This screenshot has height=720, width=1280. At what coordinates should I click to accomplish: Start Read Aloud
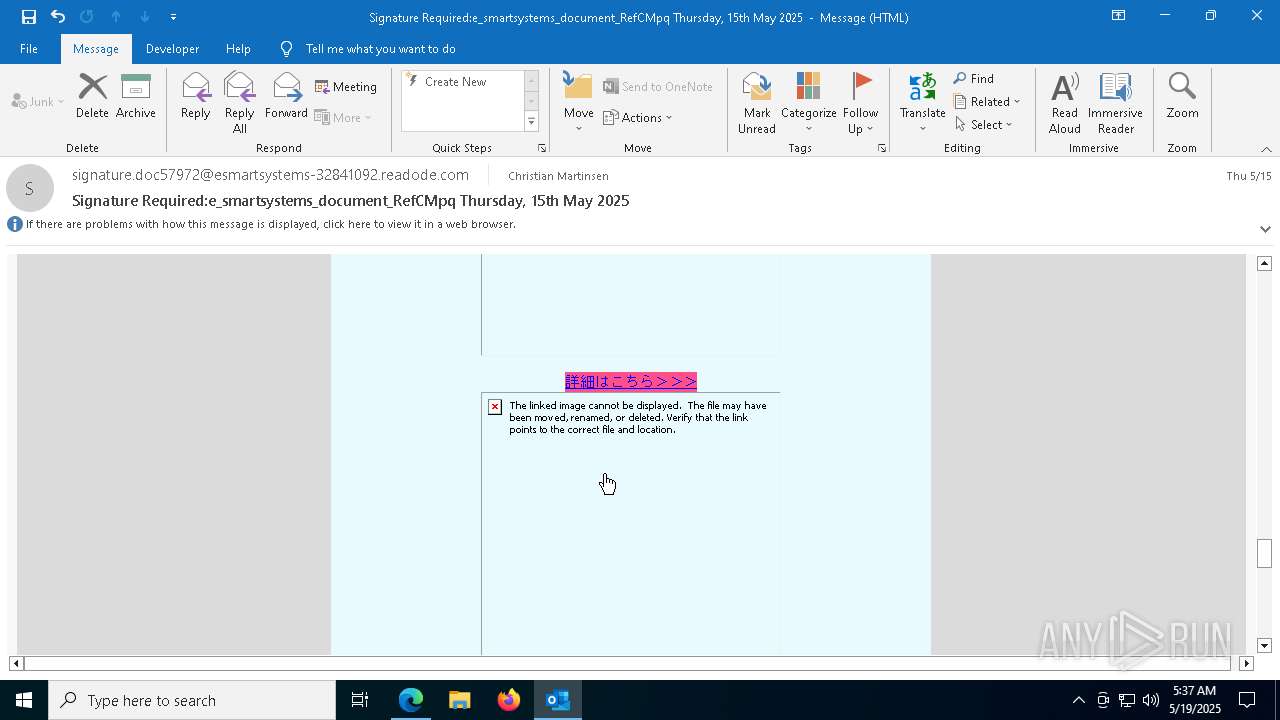[x=1064, y=103]
